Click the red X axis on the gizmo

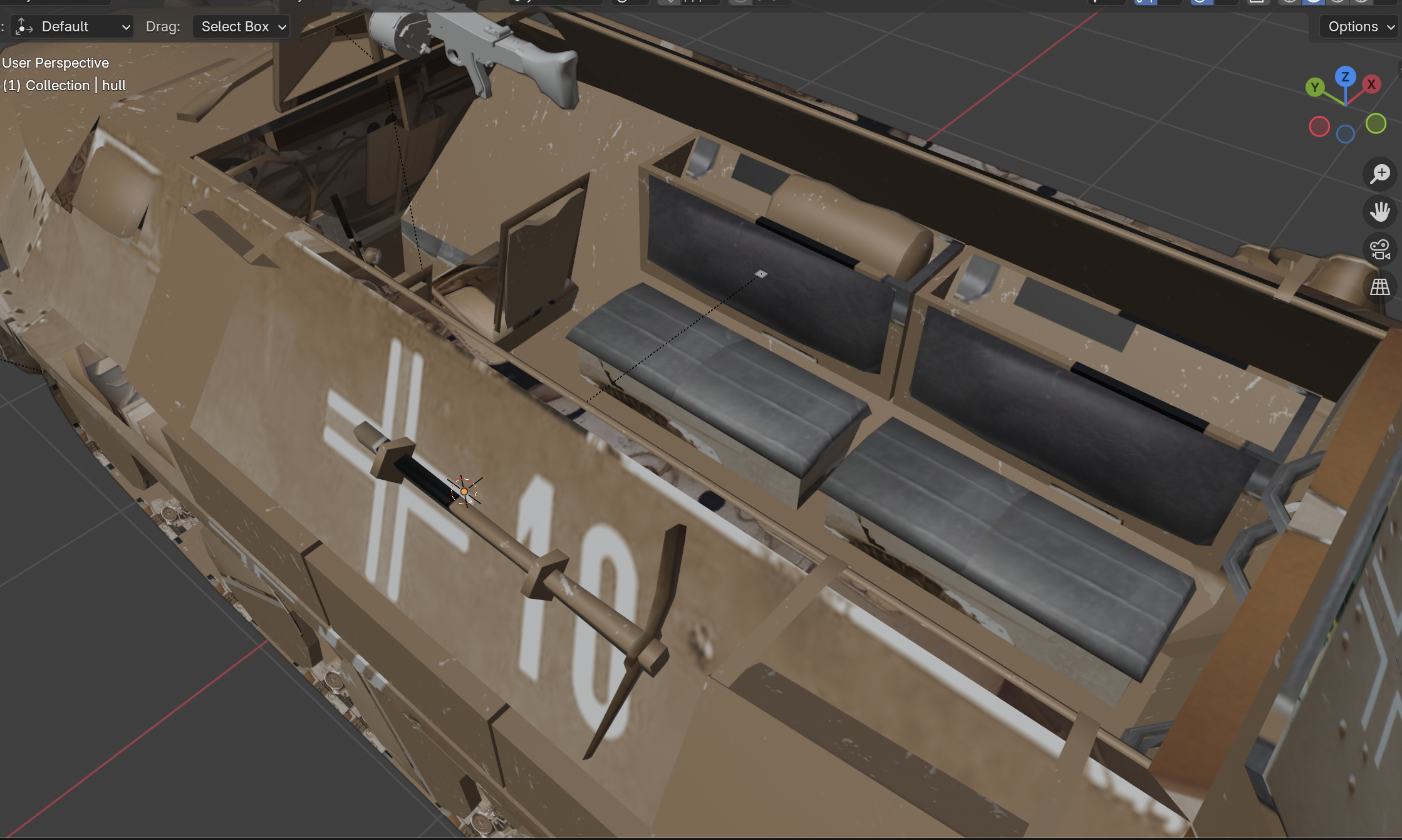coord(1371,84)
